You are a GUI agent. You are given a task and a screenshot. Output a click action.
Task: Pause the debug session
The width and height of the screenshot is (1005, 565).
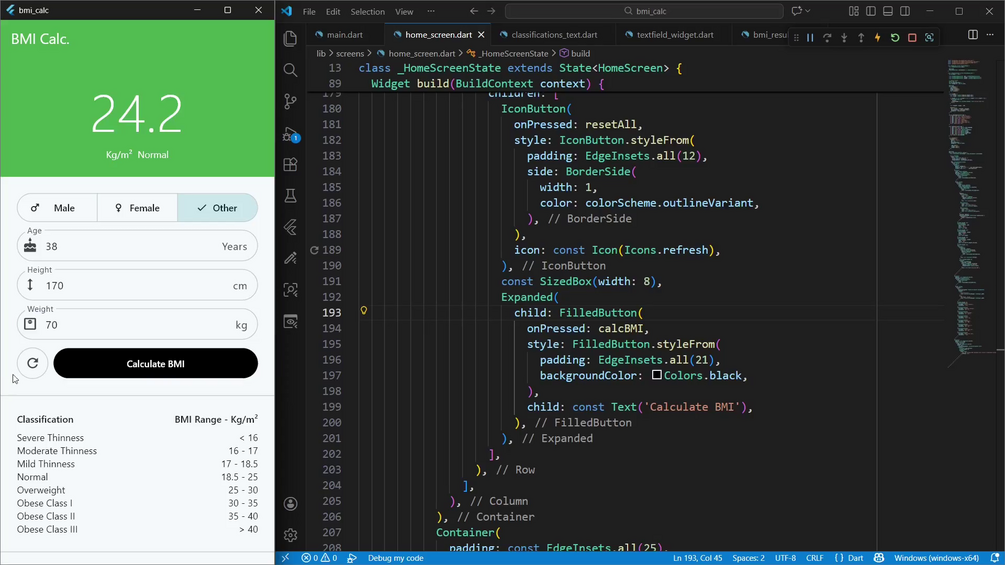[x=810, y=38]
